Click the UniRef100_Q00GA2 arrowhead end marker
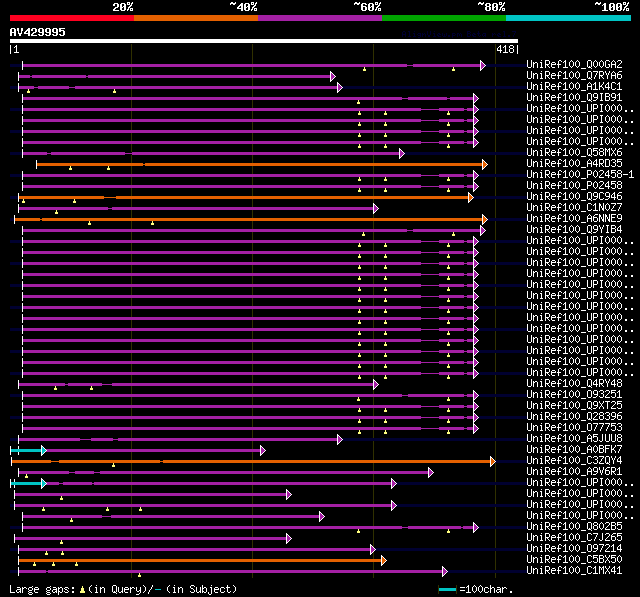 [483, 65]
